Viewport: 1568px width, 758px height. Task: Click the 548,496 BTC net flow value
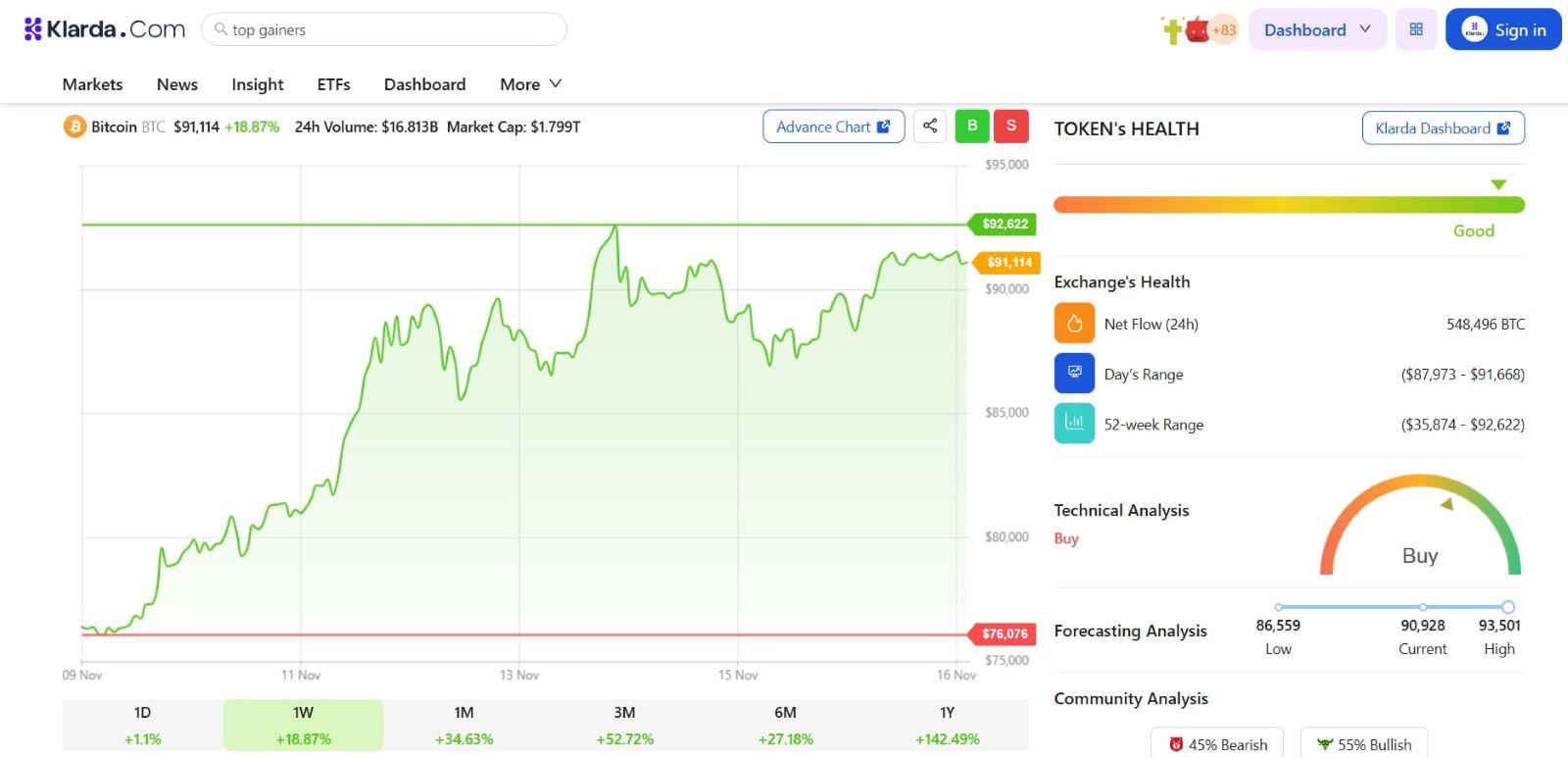[x=1486, y=324]
